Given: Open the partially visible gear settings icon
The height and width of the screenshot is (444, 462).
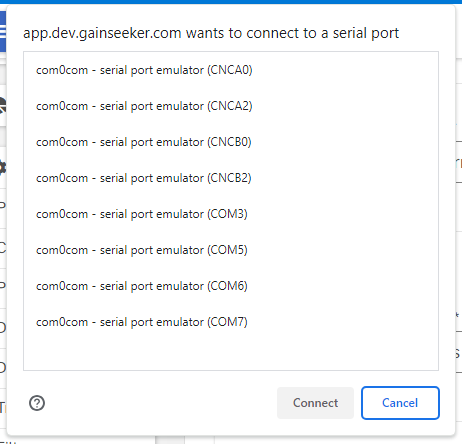Looking at the screenshot, I should 3,167.
